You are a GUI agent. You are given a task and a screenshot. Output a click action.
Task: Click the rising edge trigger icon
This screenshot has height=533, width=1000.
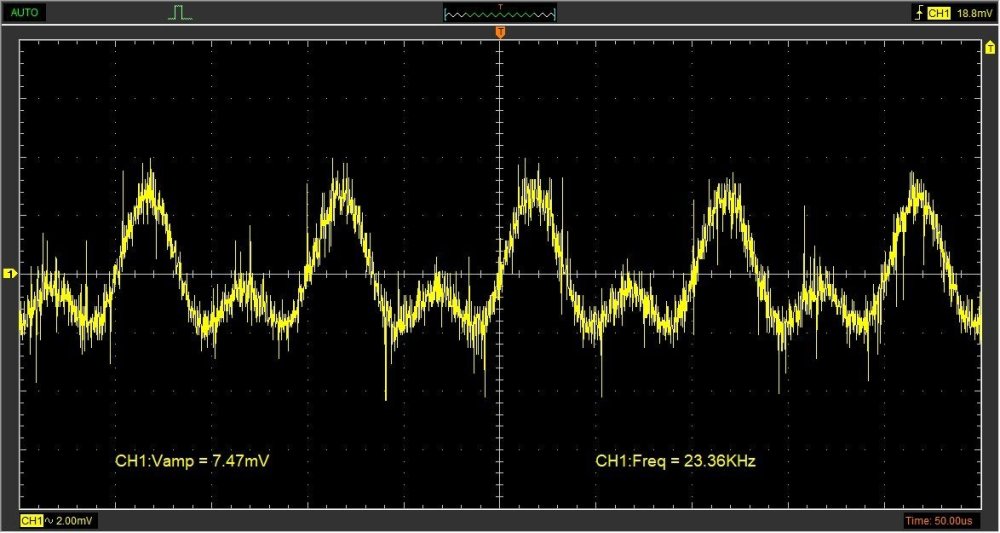[x=918, y=13]
